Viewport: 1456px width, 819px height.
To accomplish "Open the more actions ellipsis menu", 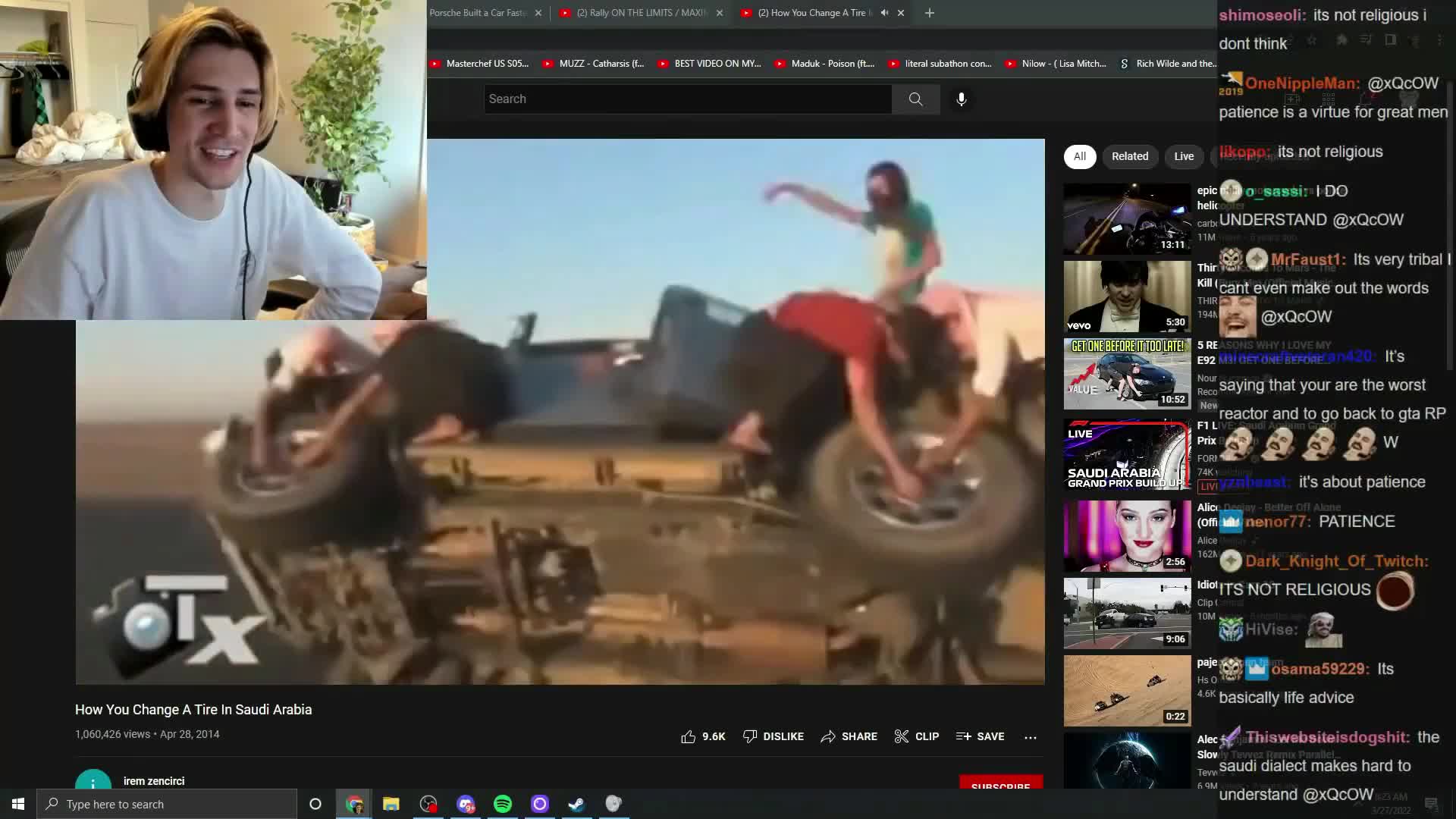I will (x=1031, y=736).
